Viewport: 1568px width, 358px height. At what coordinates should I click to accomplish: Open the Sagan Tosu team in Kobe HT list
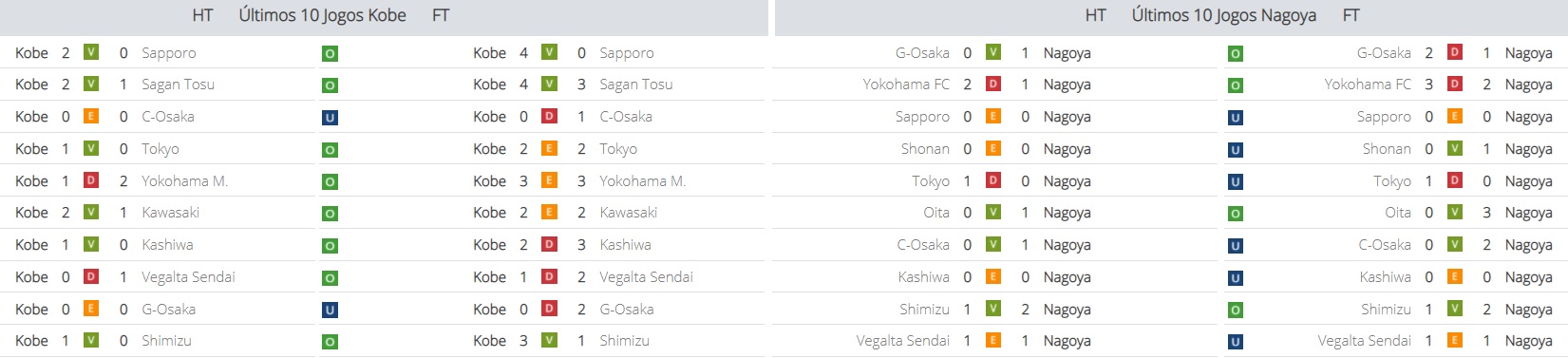point(178,85)
